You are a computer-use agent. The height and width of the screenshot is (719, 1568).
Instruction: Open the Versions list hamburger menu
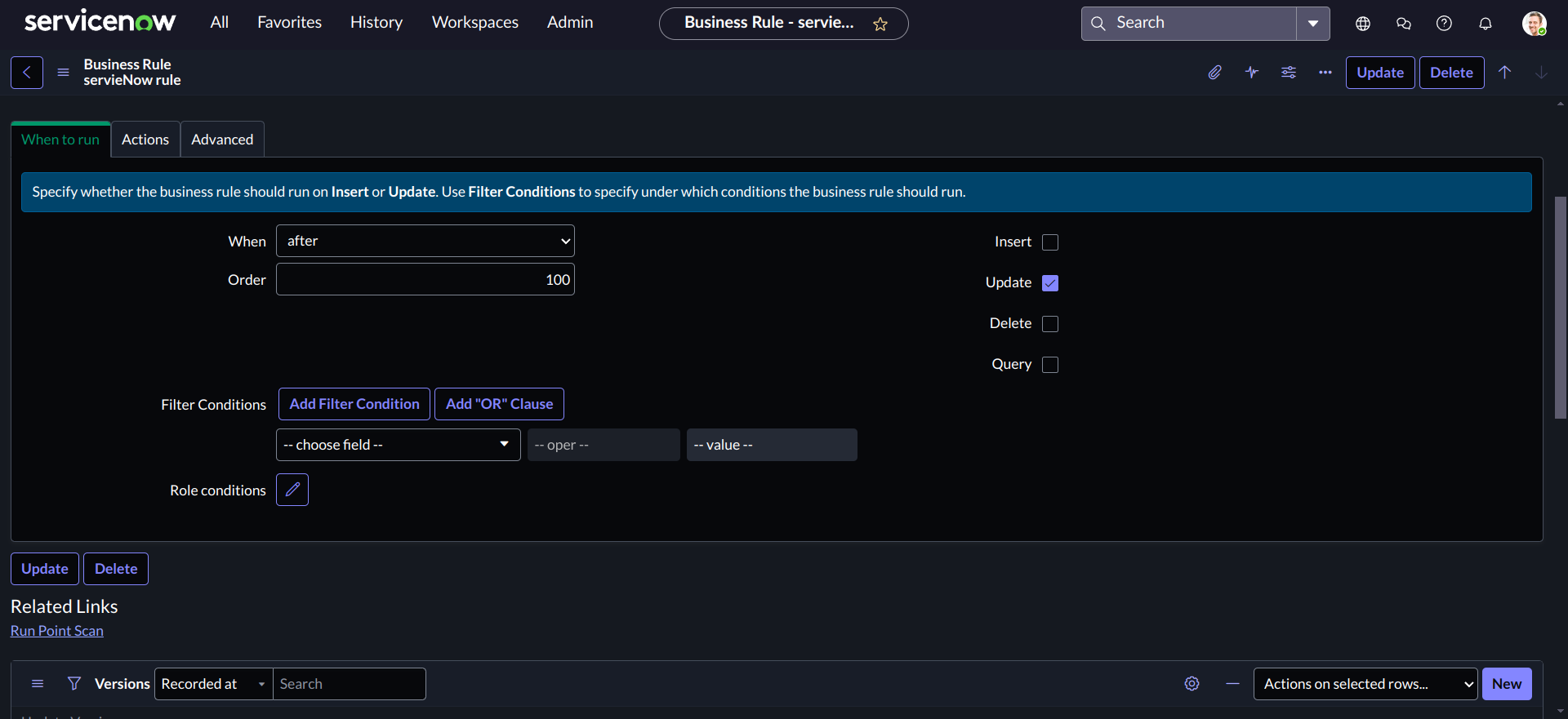(x=38, y=684)
